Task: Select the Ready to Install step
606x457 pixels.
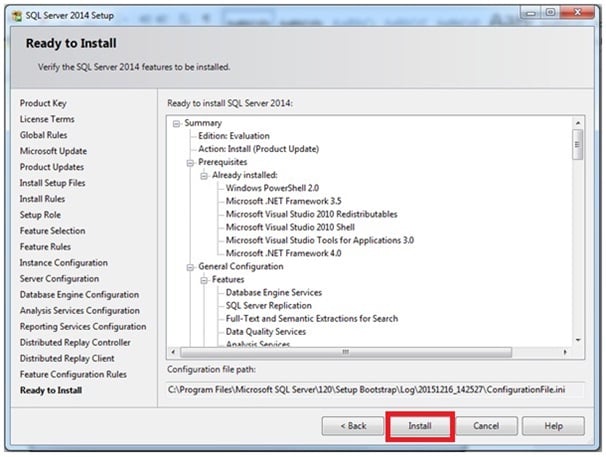Action: (51, 390)
